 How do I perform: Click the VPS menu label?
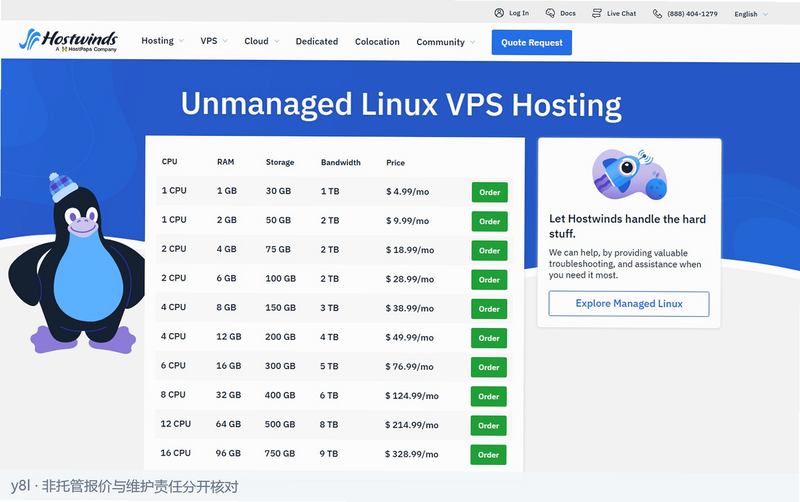tap(209, 41)
